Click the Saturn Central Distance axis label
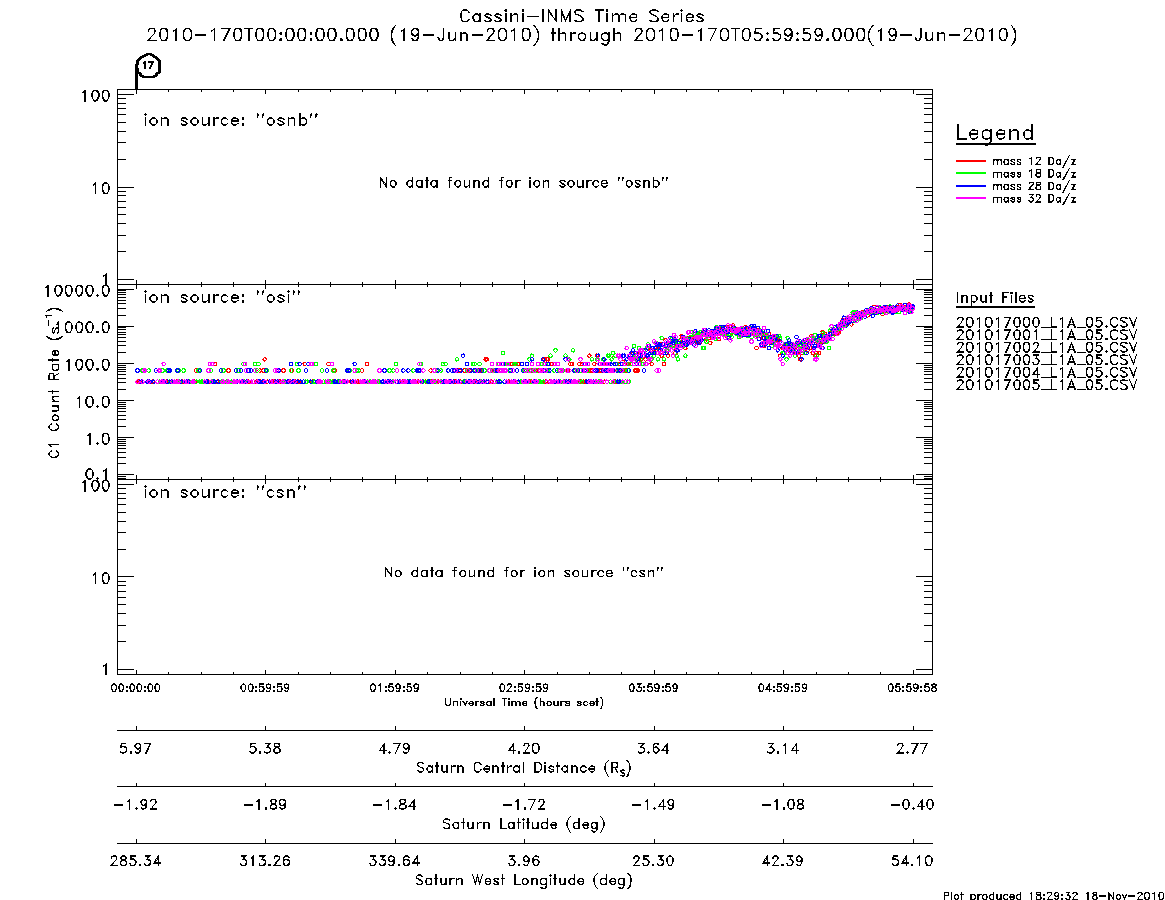 [524, 768]
